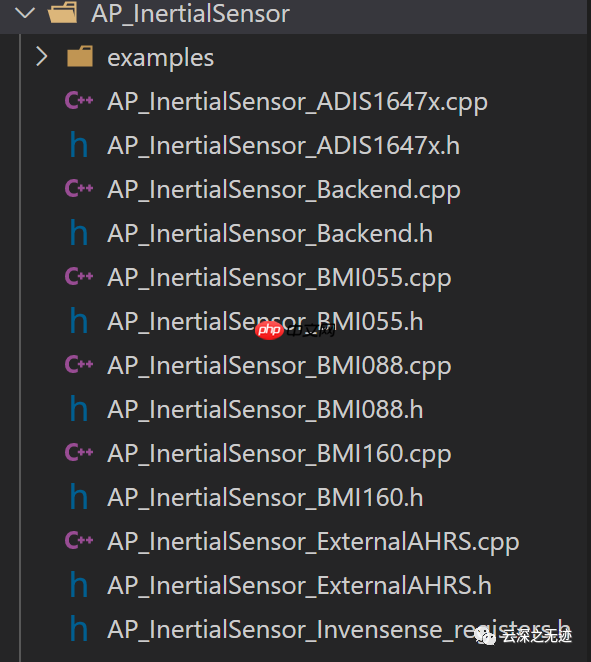Click C++ icon beside ADIS1647x.cpp
The width and height of the screenshot is (591, 662).
point(79,100)
